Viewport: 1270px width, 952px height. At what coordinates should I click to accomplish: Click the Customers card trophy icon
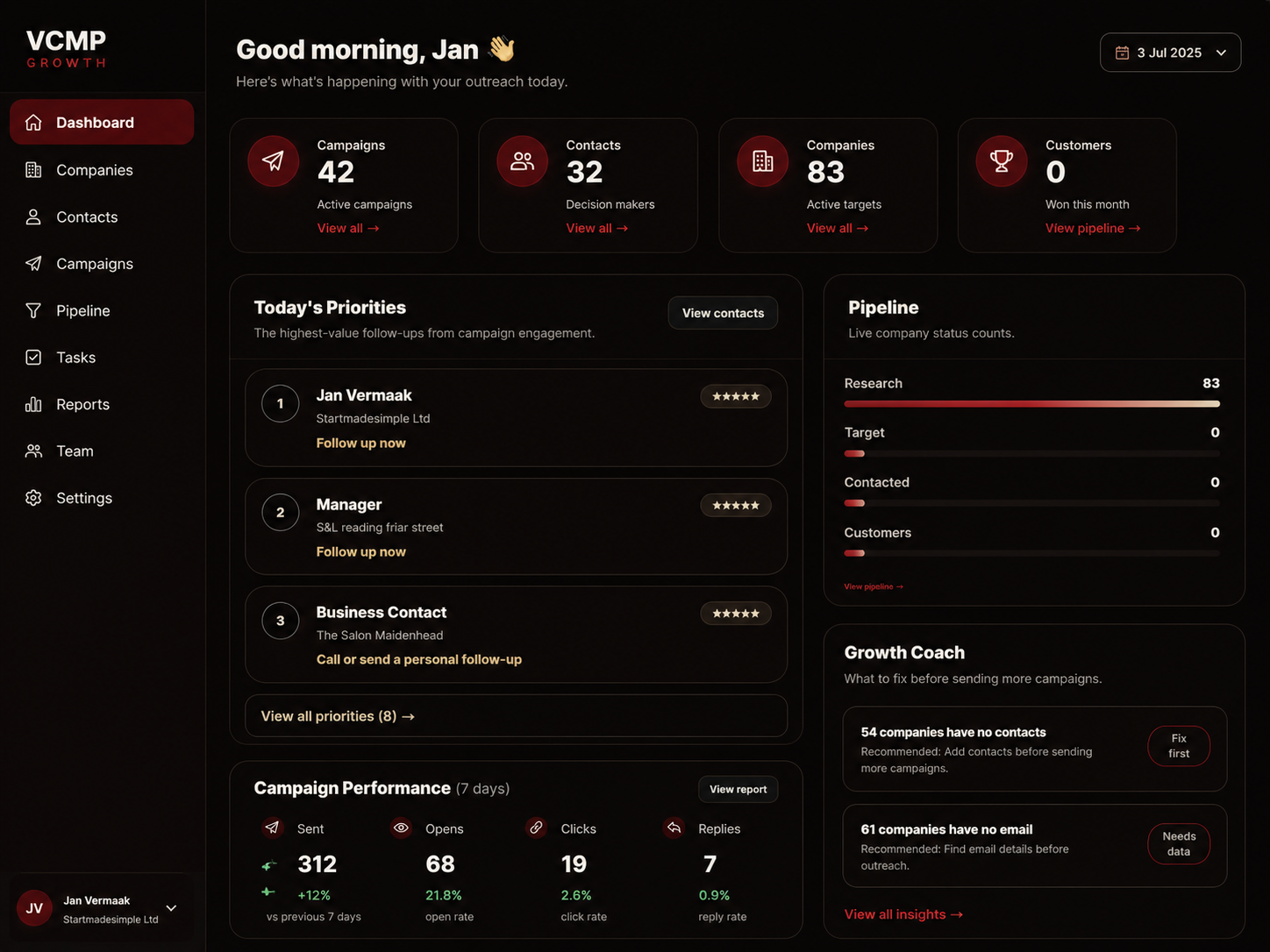tap(1002, 161)
